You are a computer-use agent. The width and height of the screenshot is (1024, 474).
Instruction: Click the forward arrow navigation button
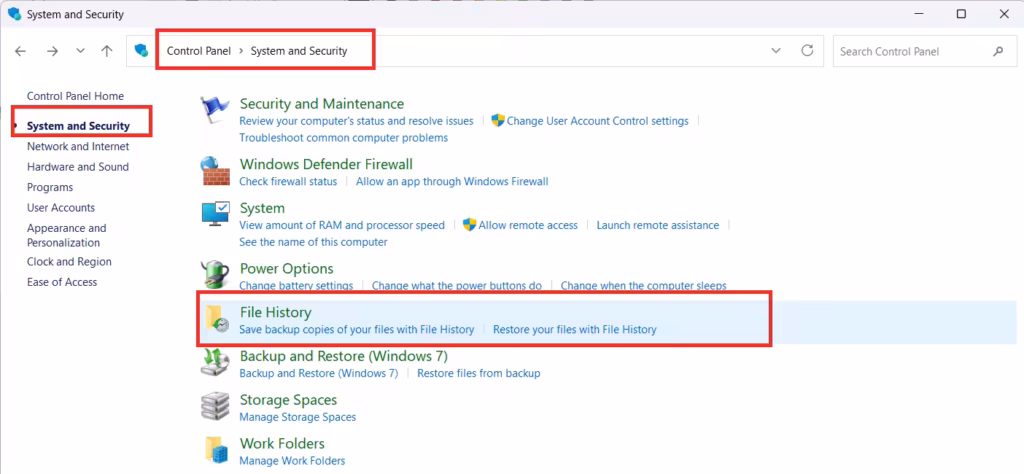point(52,51)
